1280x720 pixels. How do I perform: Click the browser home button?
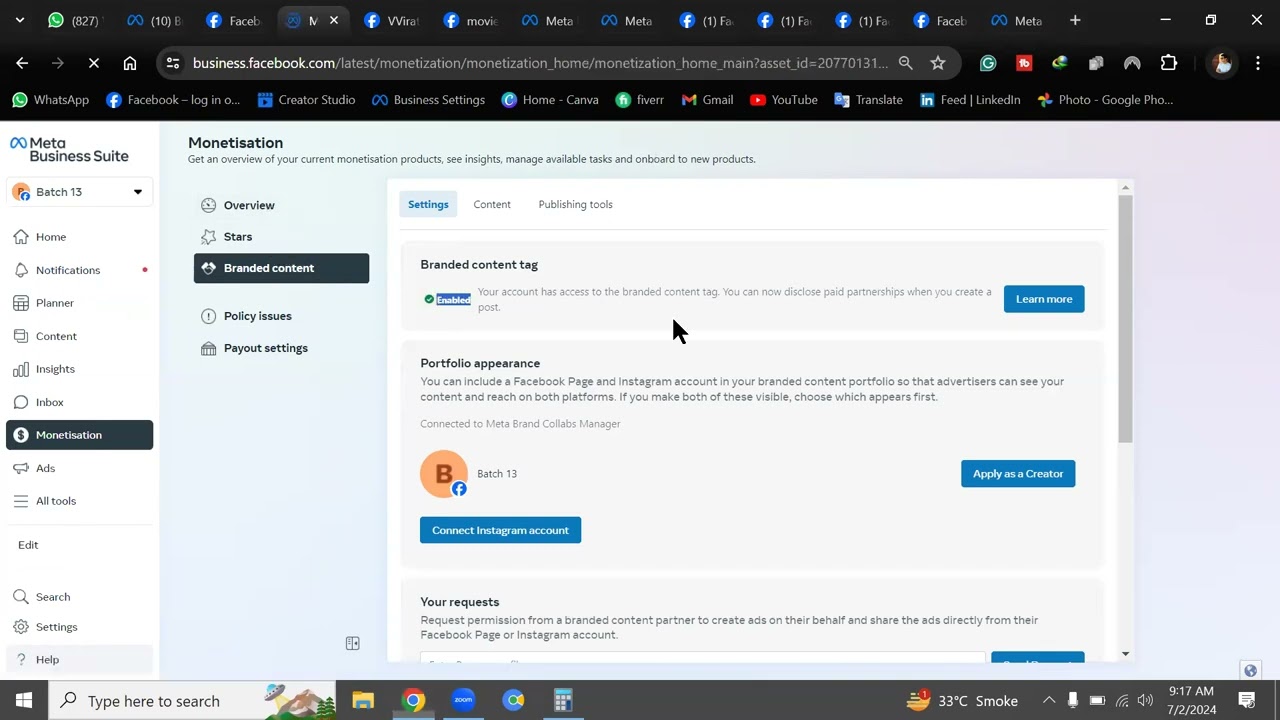[x=130, y=63]
